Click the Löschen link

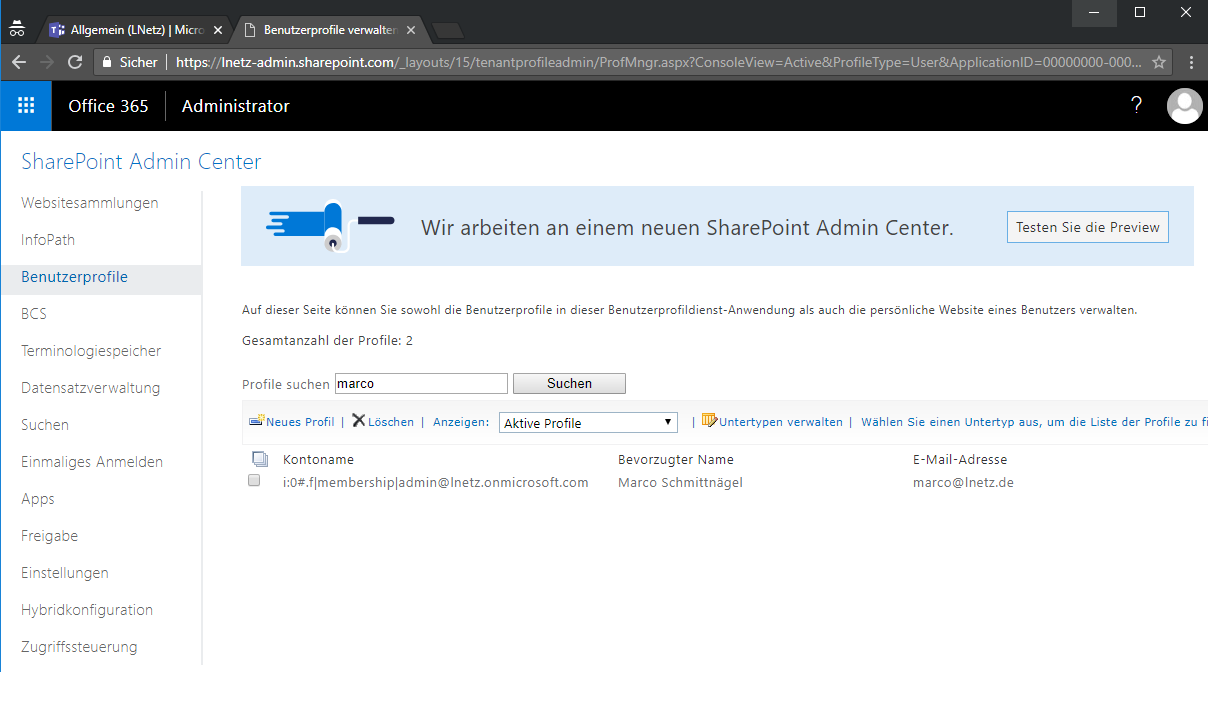[391, 422]
